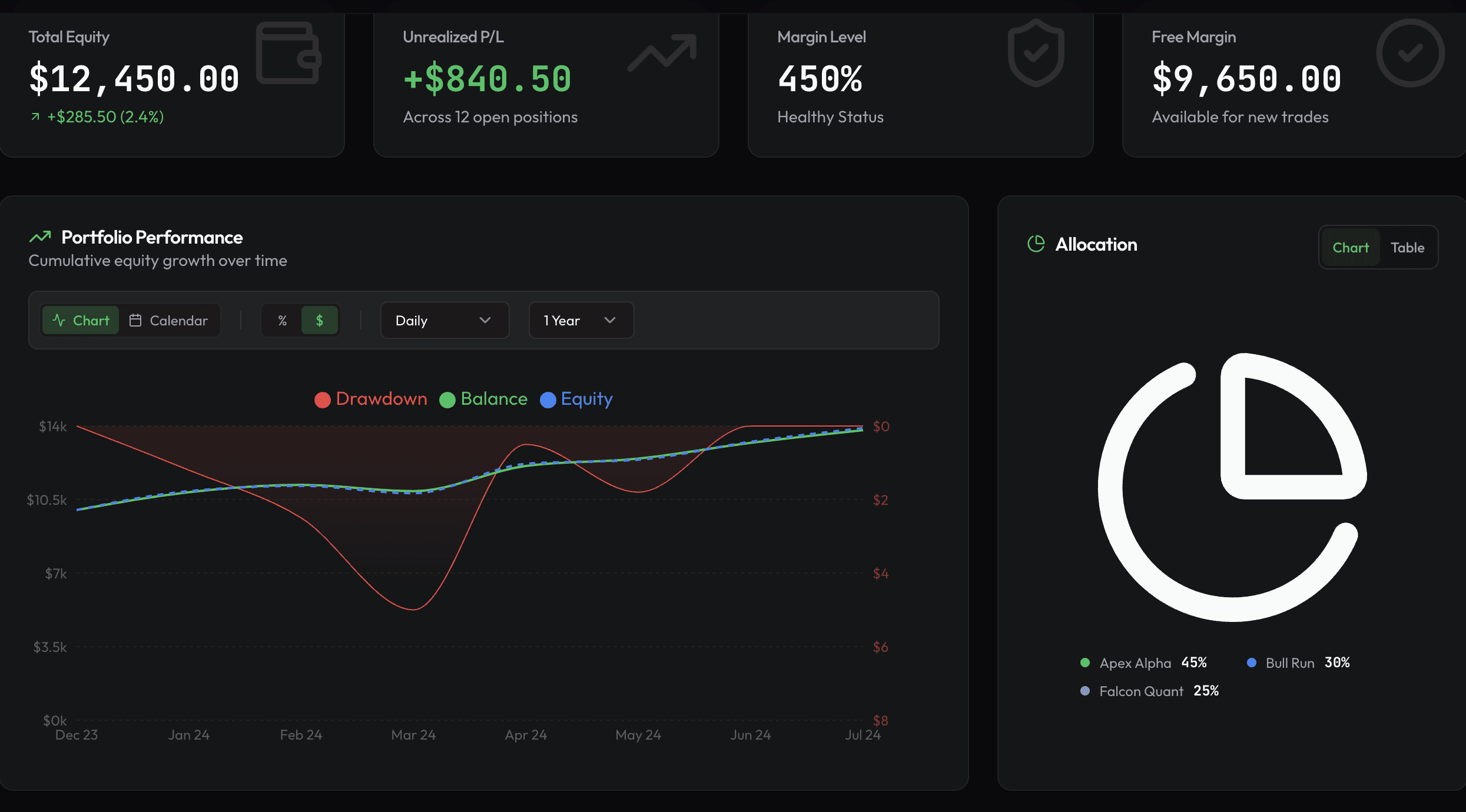This screenshot has height=812, width=1466.
Task: Click the large pie chart graphic in Allocation panel
Action: click(1232, 487)
